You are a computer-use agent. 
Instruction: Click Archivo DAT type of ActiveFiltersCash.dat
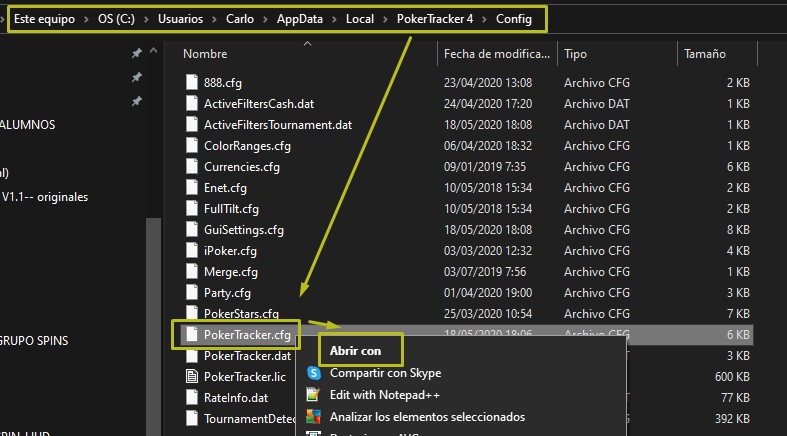click(596, 103)
